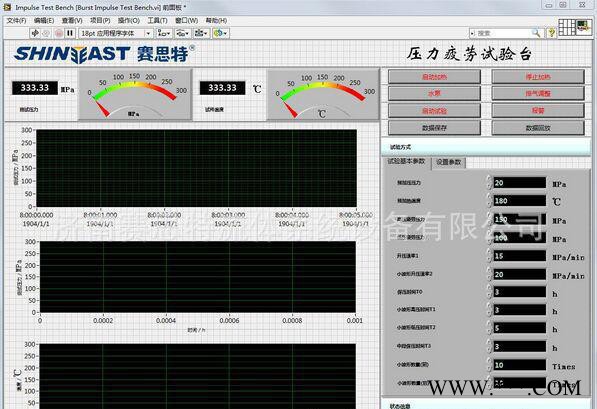
Task: Click the Run arrow toolbar icon
Action: 35,33
